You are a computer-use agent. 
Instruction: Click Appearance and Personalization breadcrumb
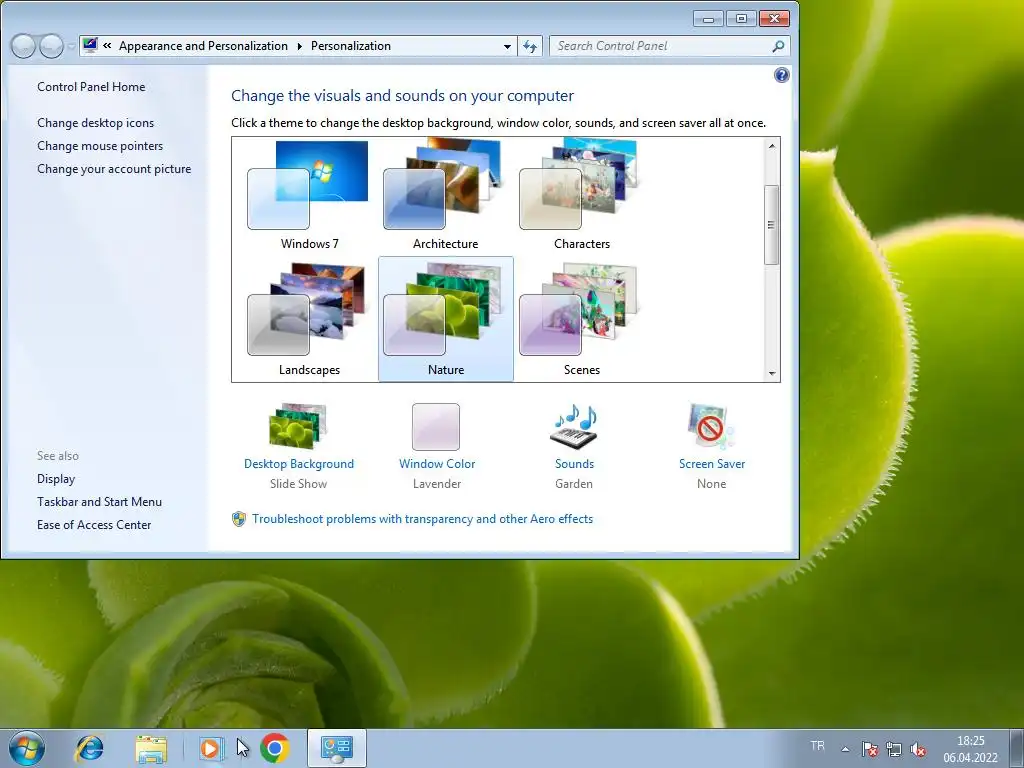click(x=203, y=46)
